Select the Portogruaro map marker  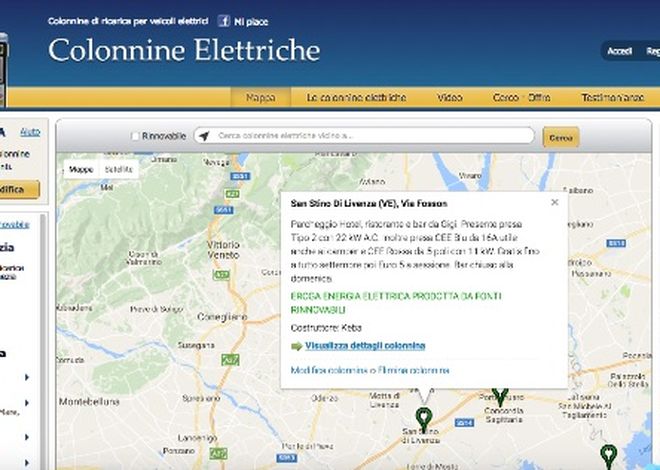click(500, 398)
